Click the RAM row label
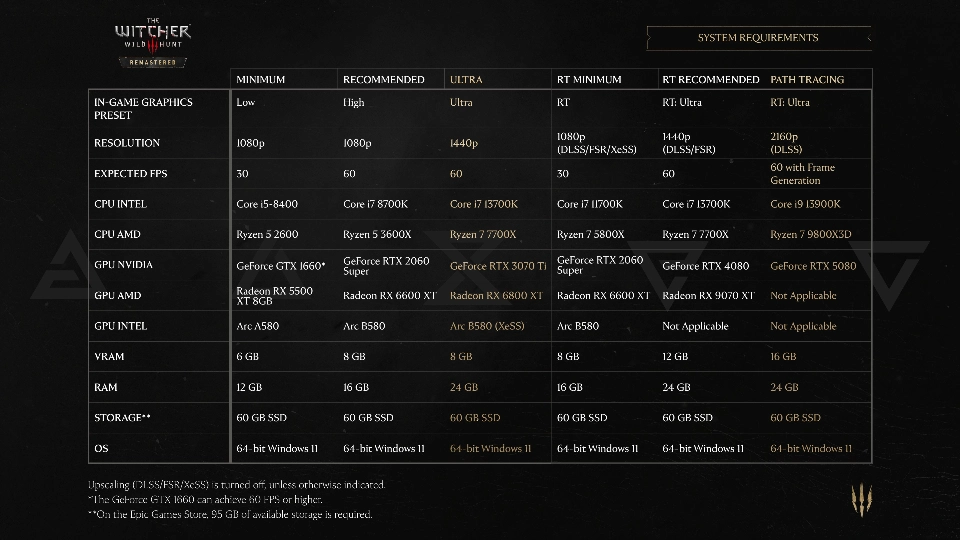 pyautogui.click(x=105, y=387)
